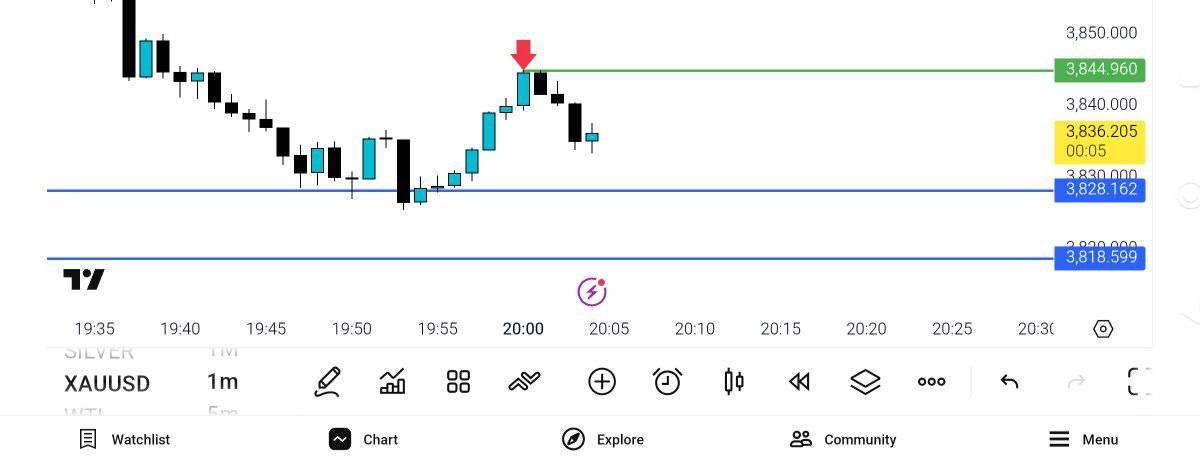Select the green 3,844.960 price level label
The height and width of the screenshot is (464, 1200).
pos(1099,70)
